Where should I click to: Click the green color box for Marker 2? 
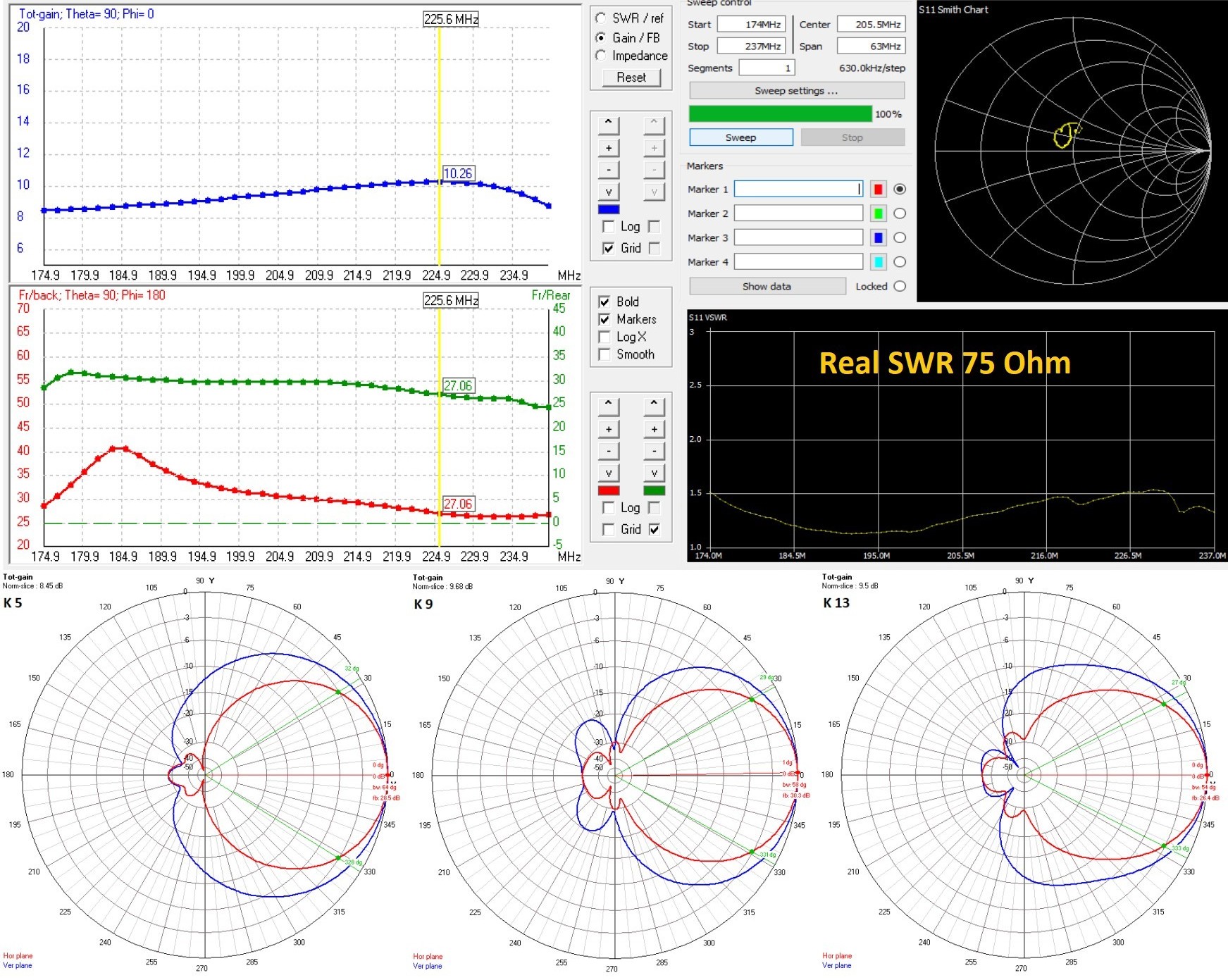pyautogui.click(x=878, y=213)
